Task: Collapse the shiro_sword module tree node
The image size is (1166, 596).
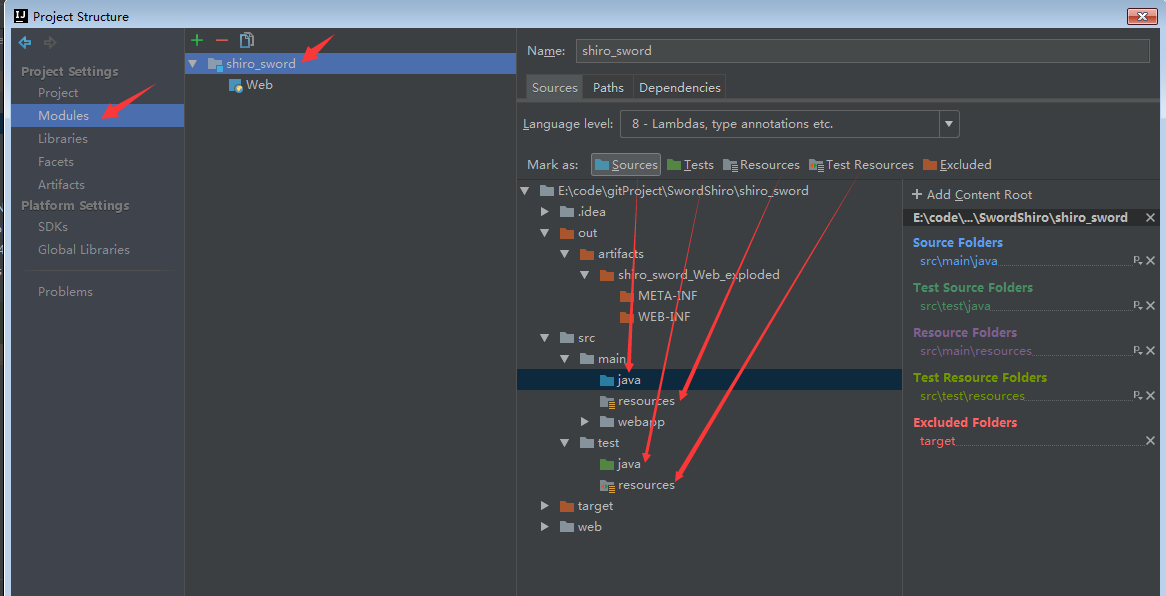Action: click(193, 64)
